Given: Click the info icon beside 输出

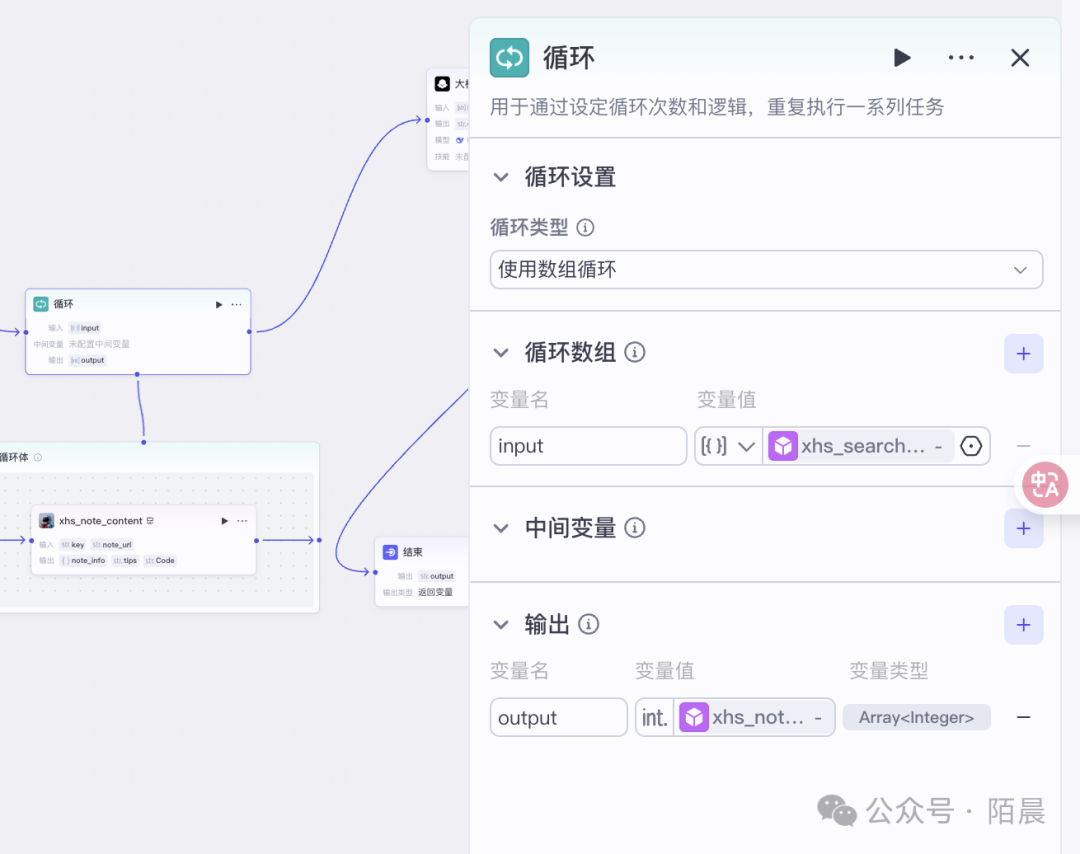Looking at the screenshot, I should tap(589, 625).
